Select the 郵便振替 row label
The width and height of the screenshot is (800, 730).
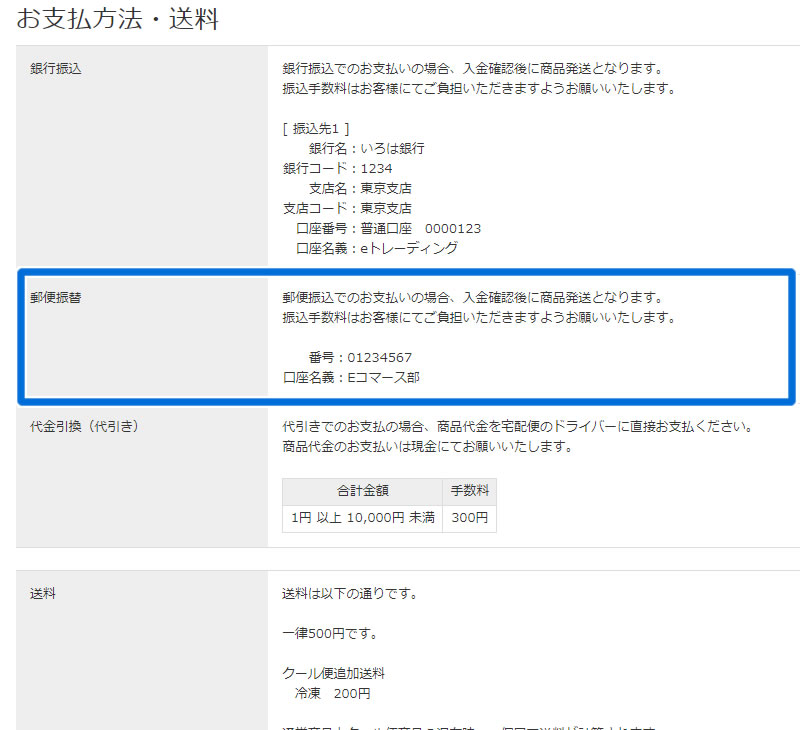pyautogui.click(x=56, y=297)
